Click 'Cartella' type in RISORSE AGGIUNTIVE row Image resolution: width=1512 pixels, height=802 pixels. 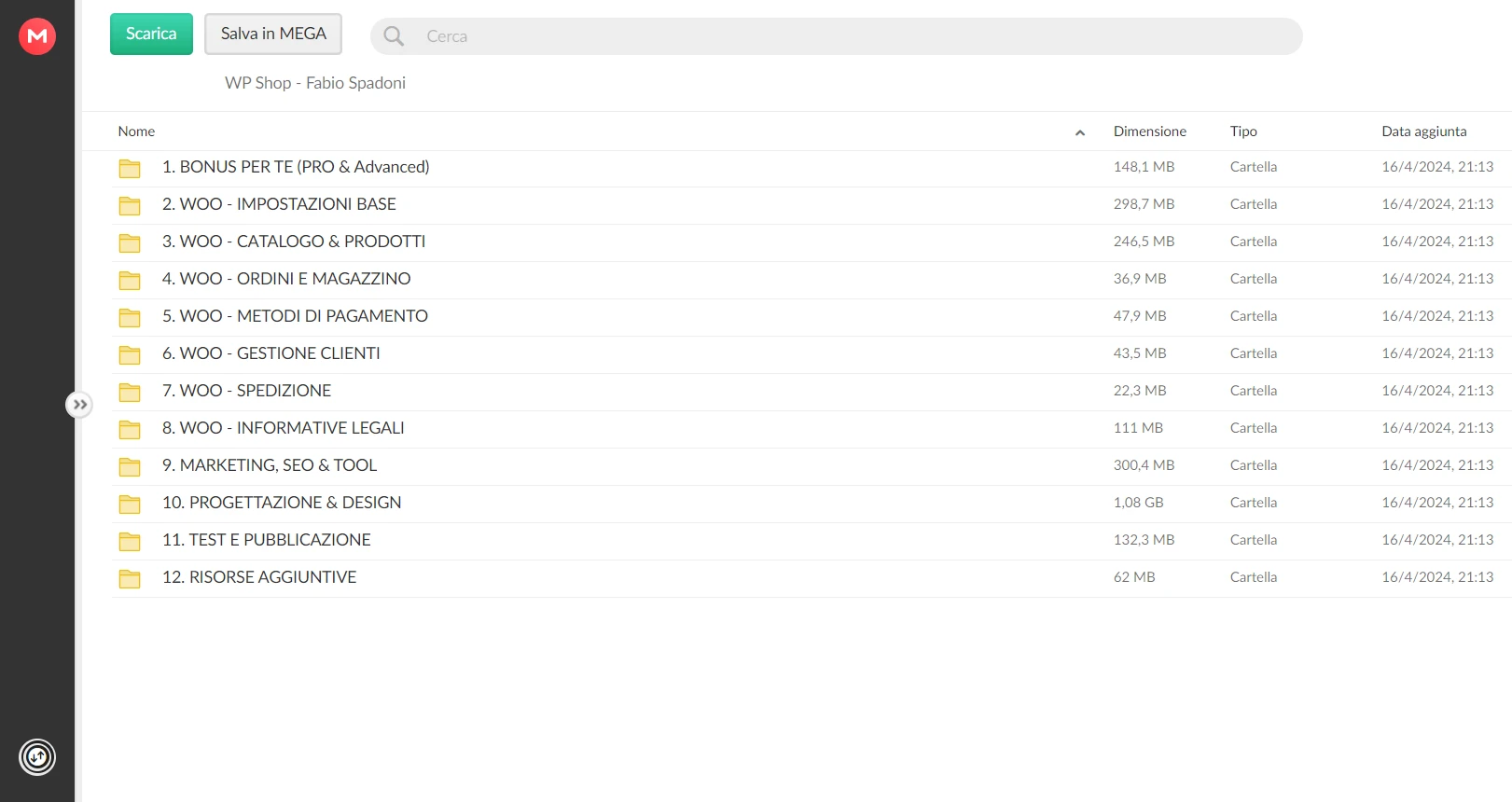pyautogui.click(x=1254, y=577)
